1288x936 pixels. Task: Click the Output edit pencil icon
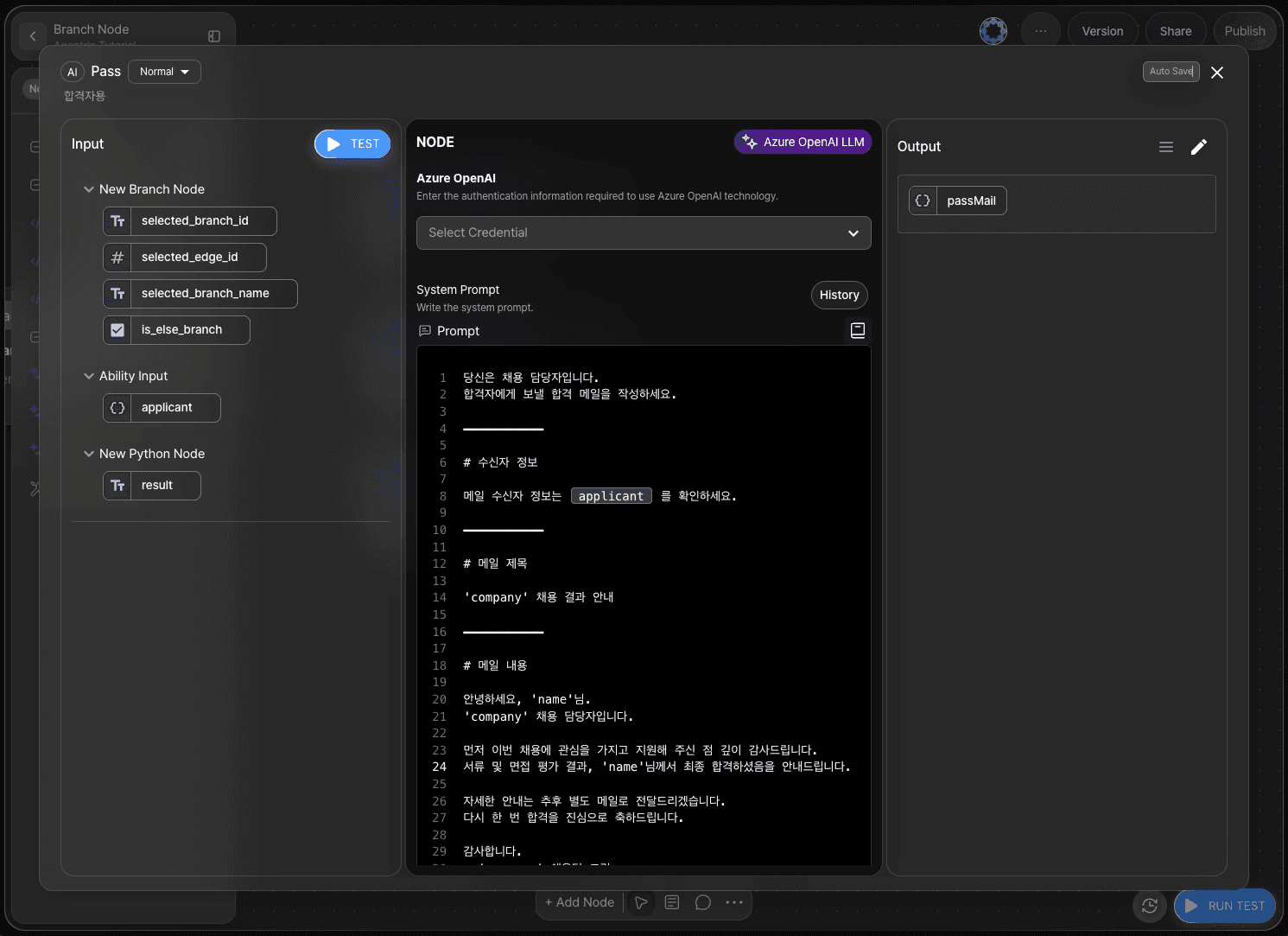(x=1199, y=147)
